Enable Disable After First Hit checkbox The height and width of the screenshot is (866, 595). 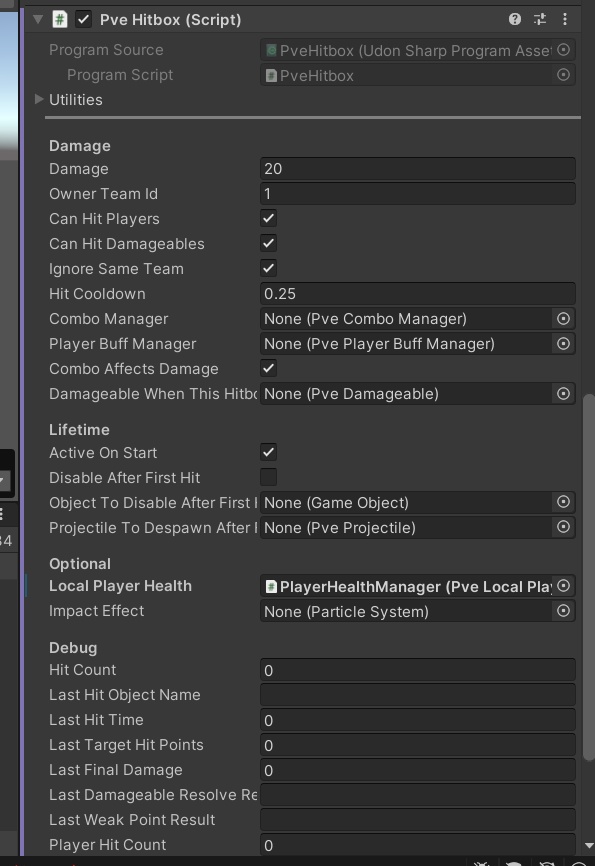click(268, 477)
